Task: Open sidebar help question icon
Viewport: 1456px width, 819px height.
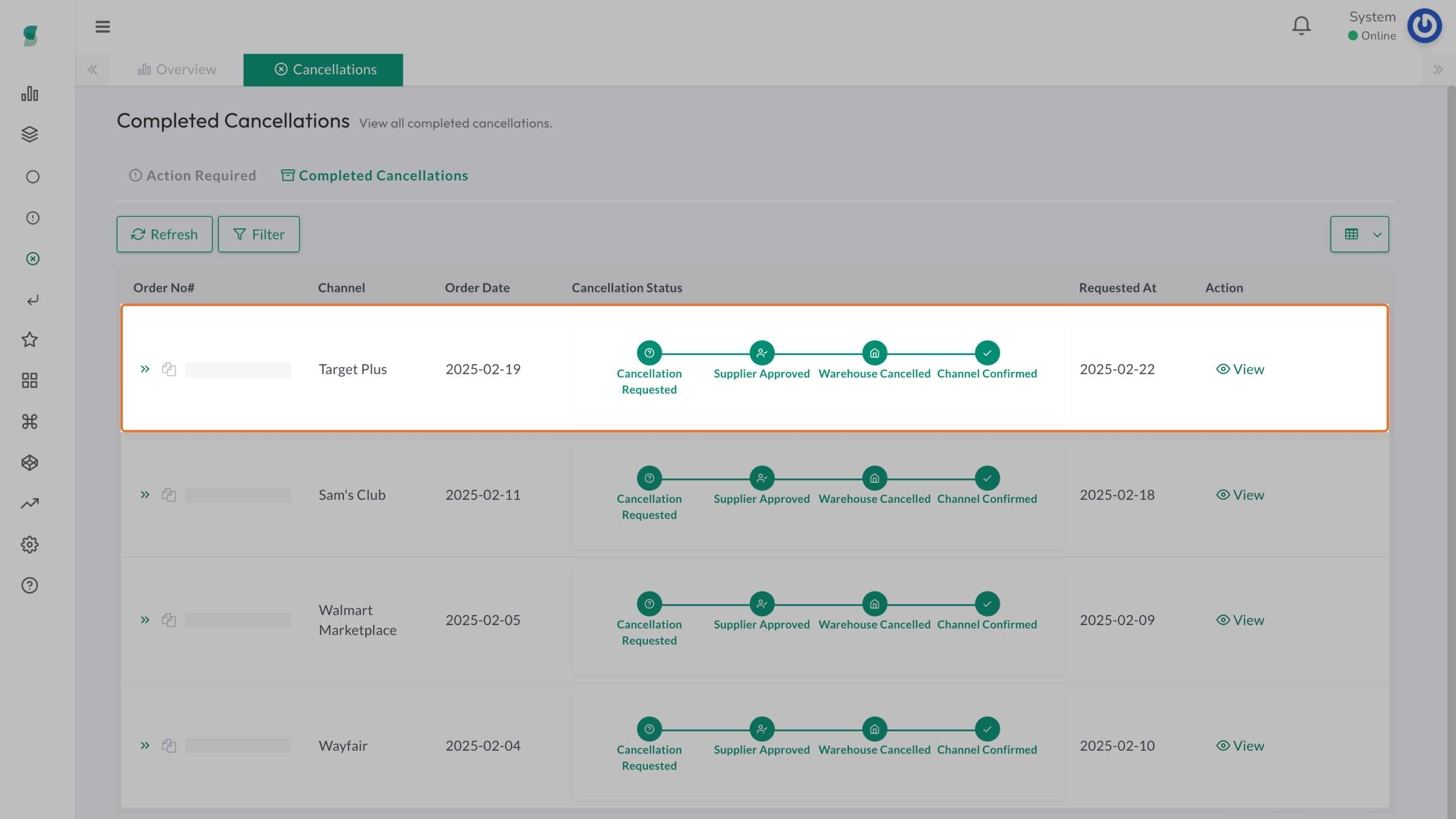Action: pyautogui.click(x=30, y=585)
